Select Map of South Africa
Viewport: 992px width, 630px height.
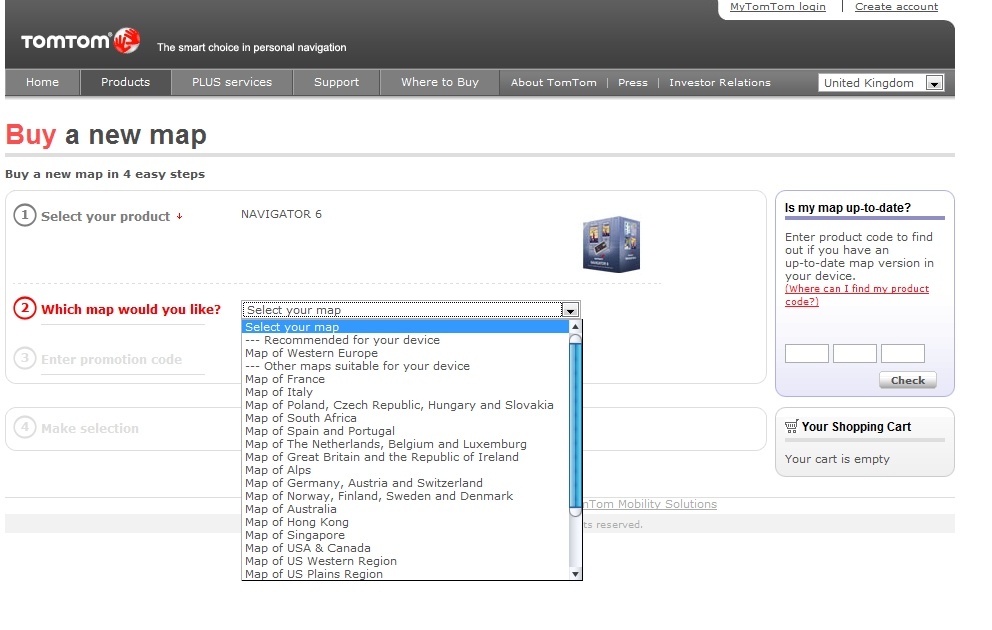(x=406, y=418)
